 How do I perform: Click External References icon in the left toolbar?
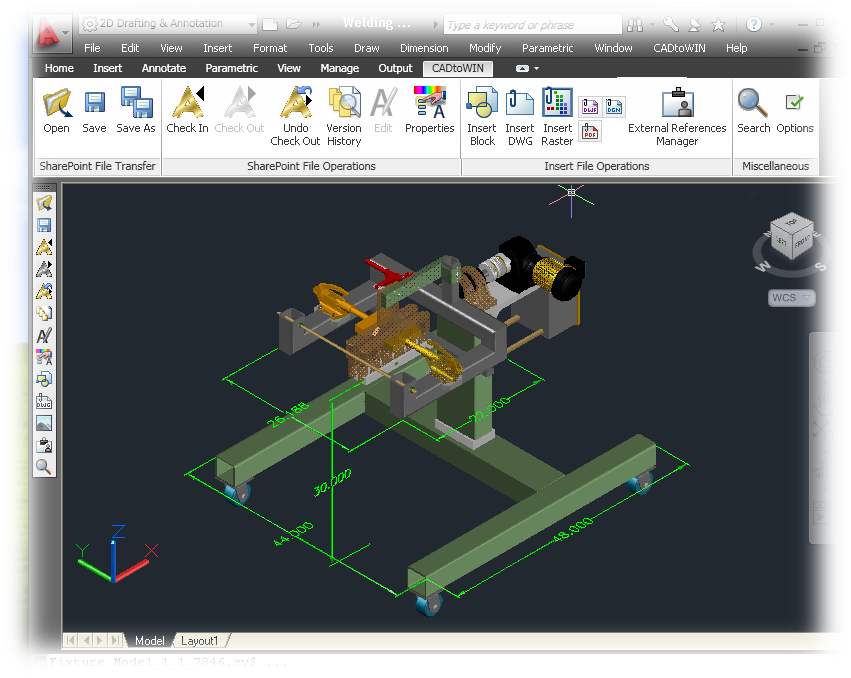tap(44, 445)
